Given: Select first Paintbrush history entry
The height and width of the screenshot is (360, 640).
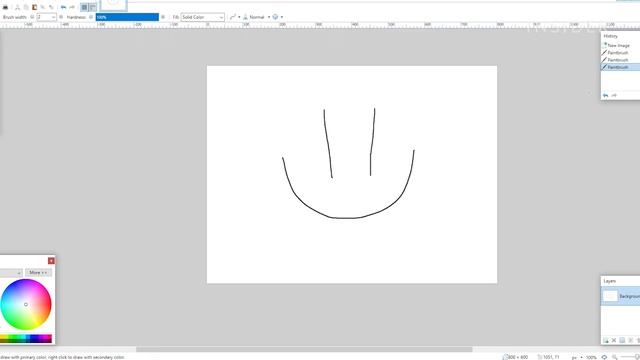Looking at the screenshot, I should click(620, 53).
